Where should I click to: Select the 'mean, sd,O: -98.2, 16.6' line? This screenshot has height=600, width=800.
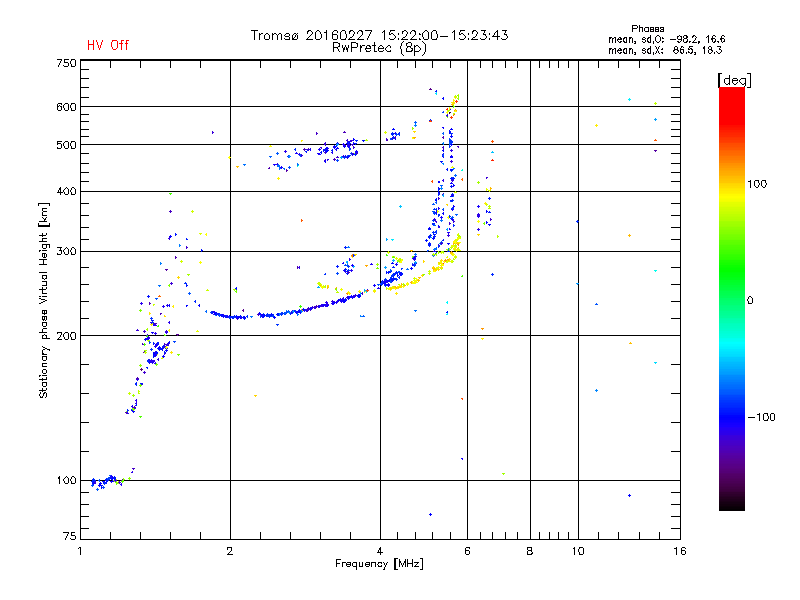[666, 39]
